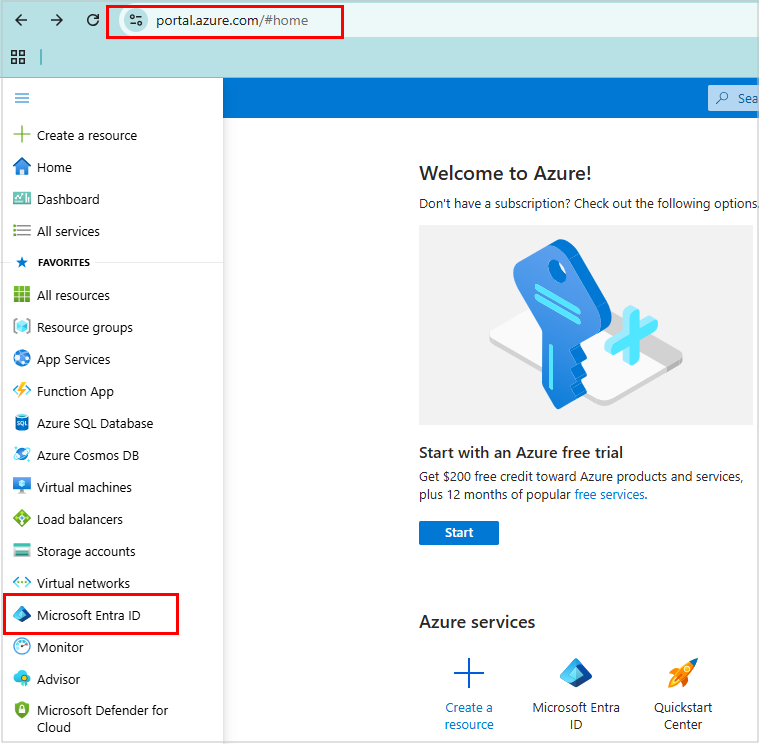This screenshot has height=744, width=759.
Task: Click the blue plus under Azure services
Action: [x=469, y=673]
